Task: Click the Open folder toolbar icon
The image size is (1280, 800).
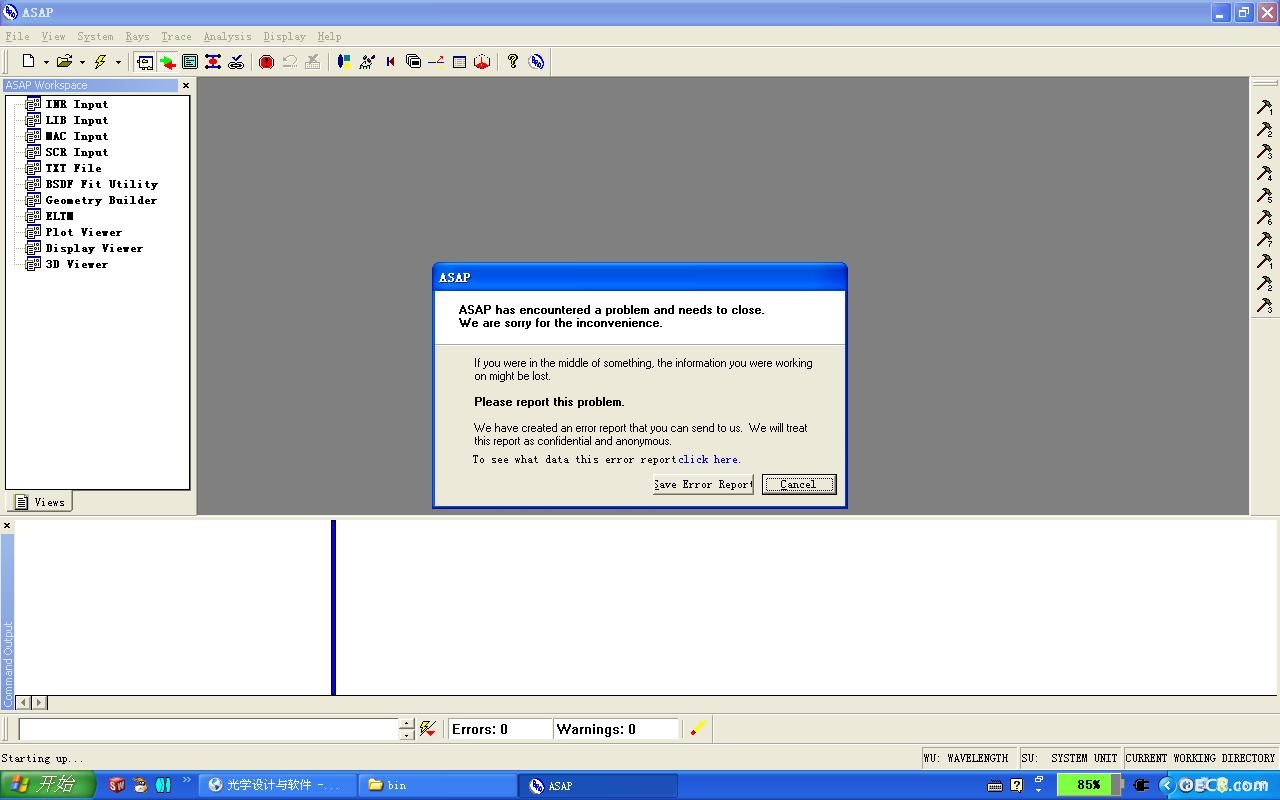Action: click(x=65, y=62)
